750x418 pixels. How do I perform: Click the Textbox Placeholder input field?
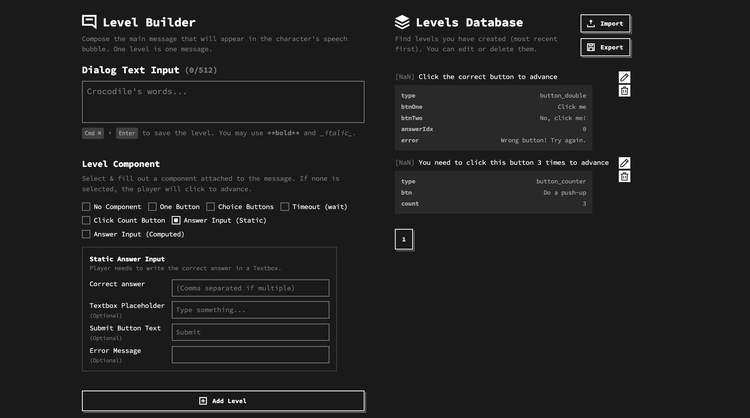pos(251,310)
